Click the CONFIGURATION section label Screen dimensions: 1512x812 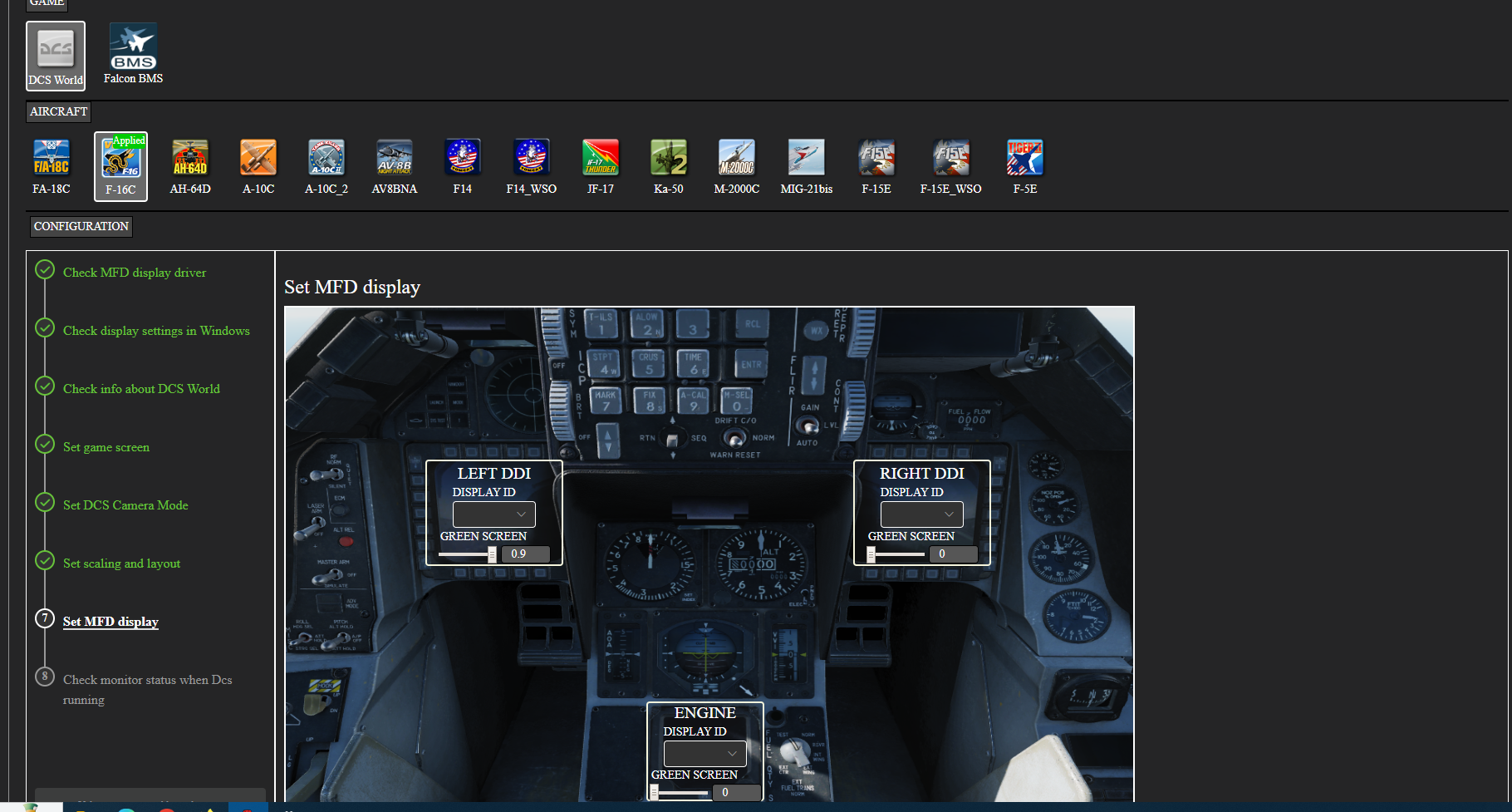[x=81, y=226]
